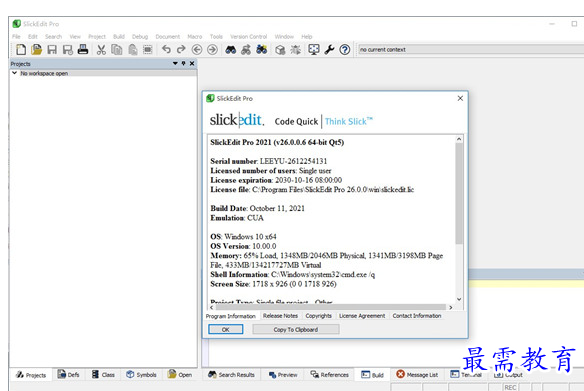Select the Program Information tab in the dialog
This screenshot has height=391, width=584.
231,316
